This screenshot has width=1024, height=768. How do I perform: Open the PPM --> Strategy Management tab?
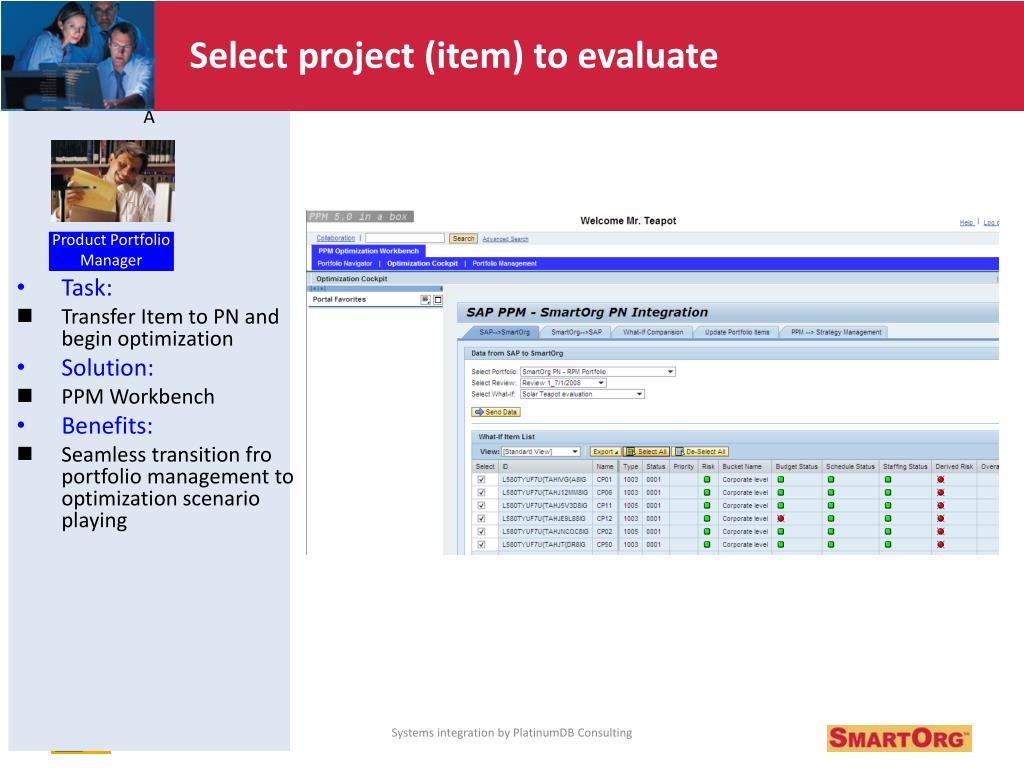(x=836, y=332)
